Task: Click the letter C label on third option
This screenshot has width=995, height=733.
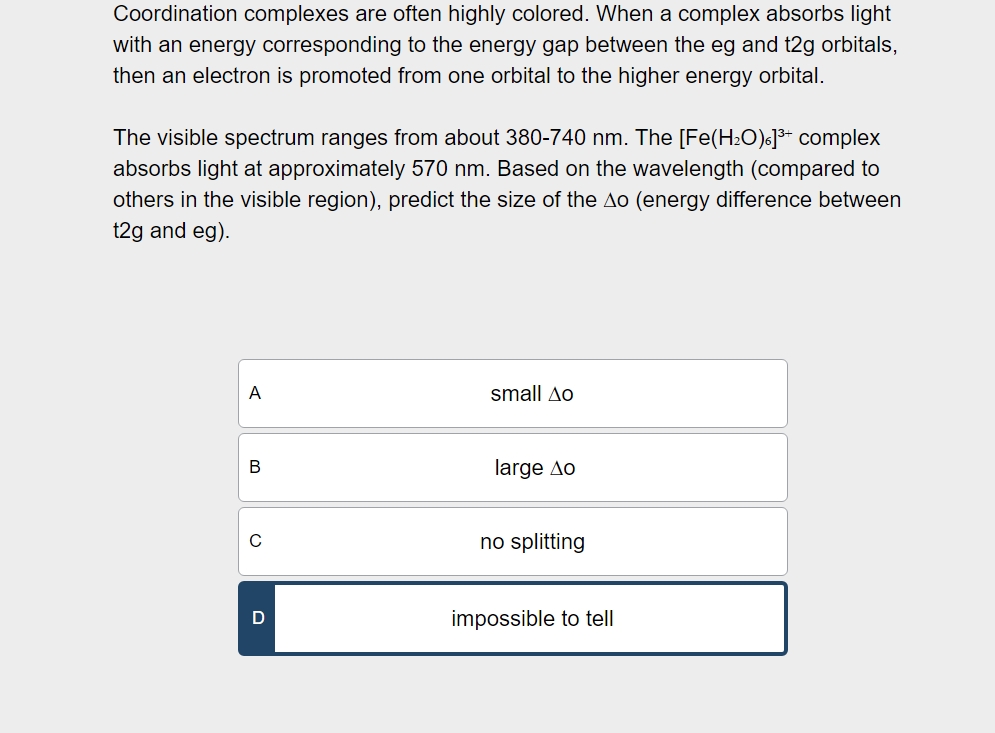Action: (255, 541)
